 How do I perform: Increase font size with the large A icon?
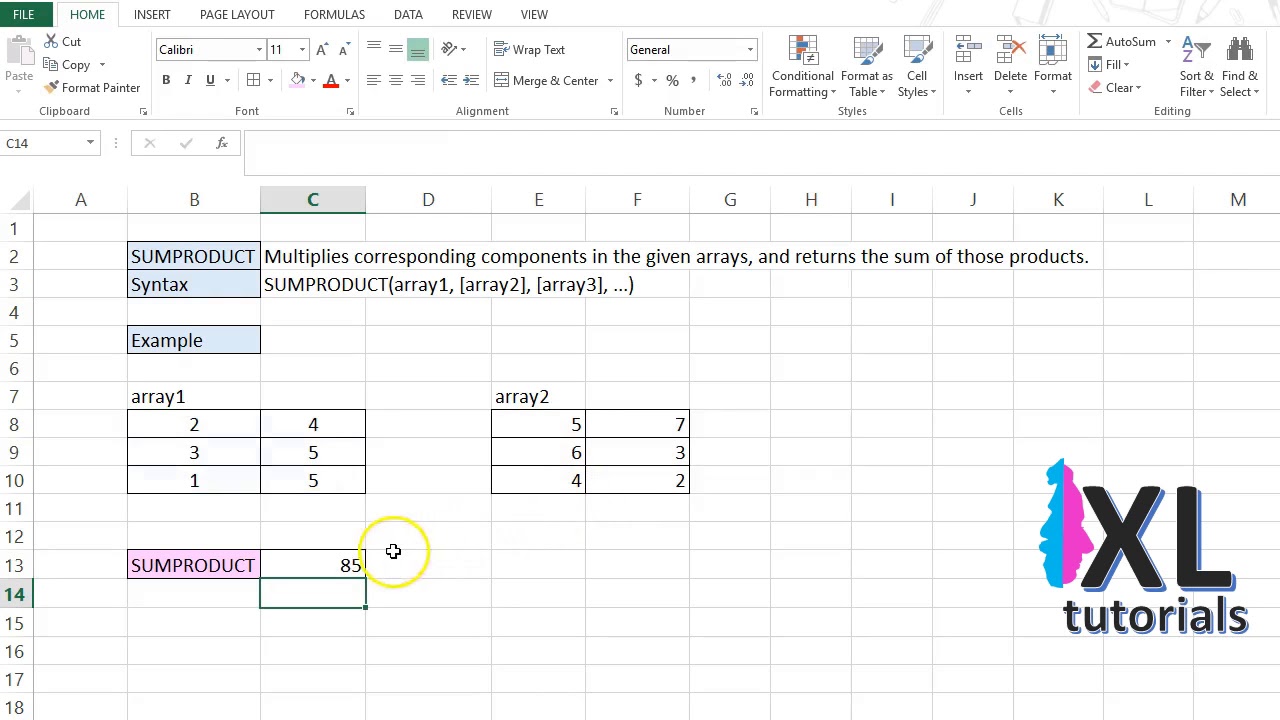[x=322, y=50]
